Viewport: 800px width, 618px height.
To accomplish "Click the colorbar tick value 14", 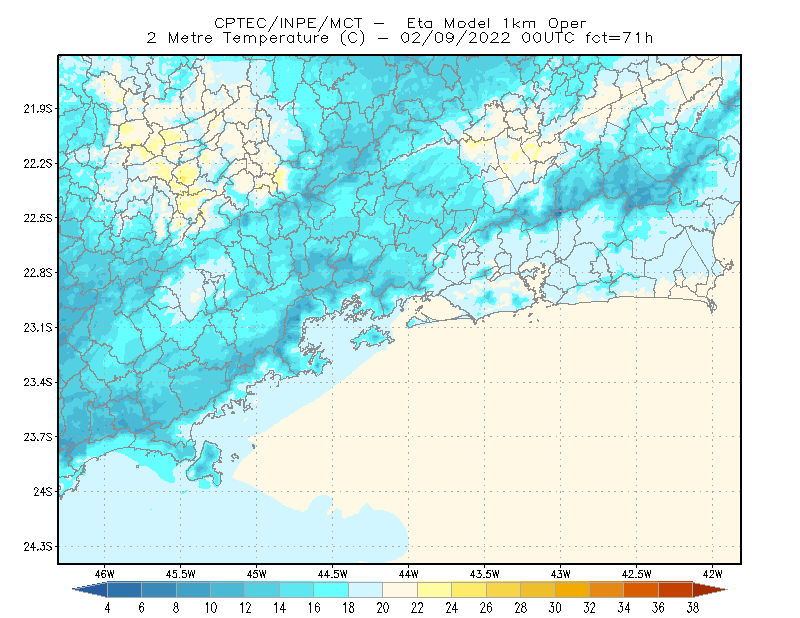I will point(280,608).
